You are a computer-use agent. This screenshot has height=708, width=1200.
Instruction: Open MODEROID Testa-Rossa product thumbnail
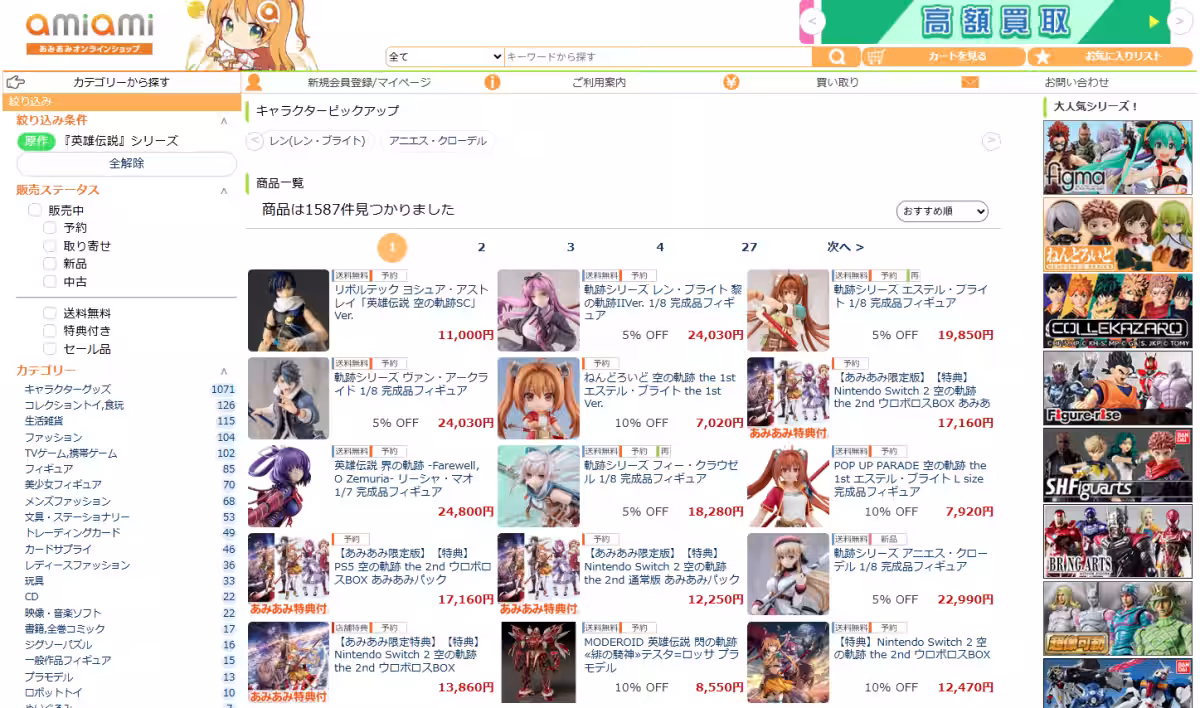[x=538, y=662]
